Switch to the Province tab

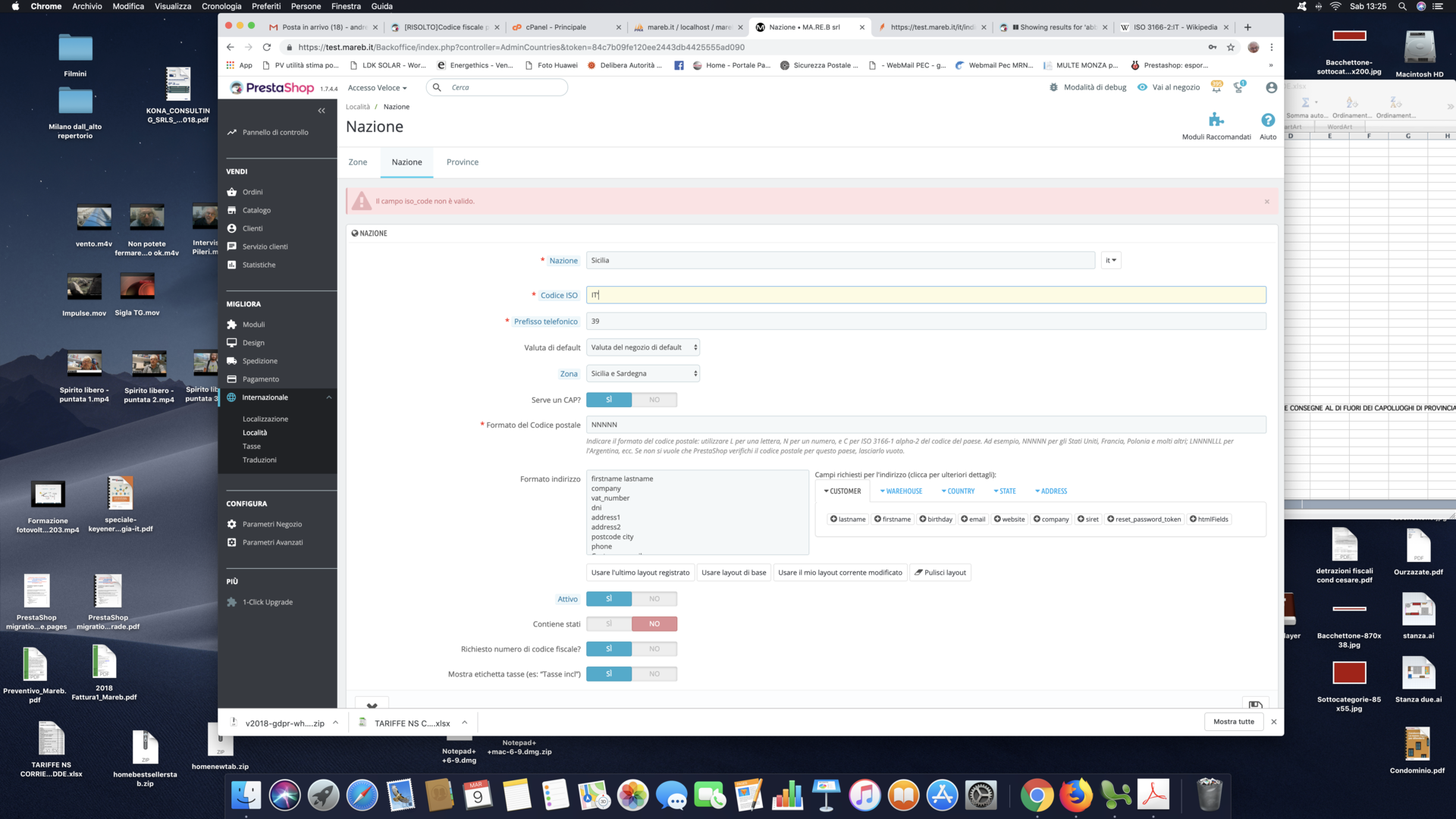[x=462, y=162]
